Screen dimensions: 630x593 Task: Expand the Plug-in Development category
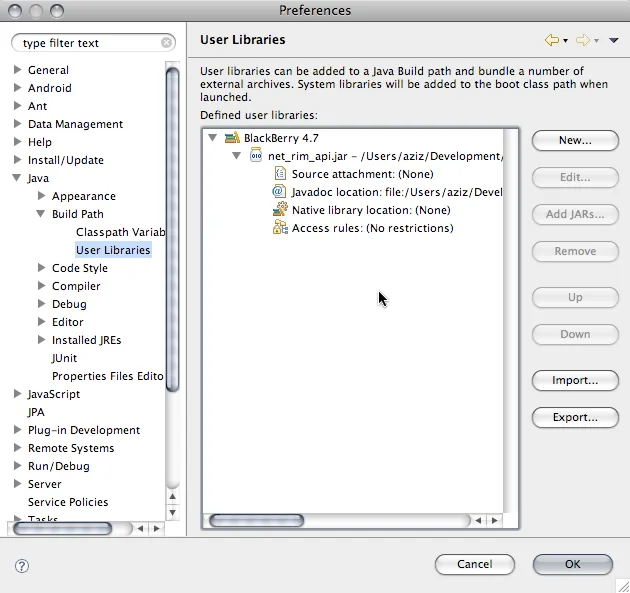coord(17,430)
